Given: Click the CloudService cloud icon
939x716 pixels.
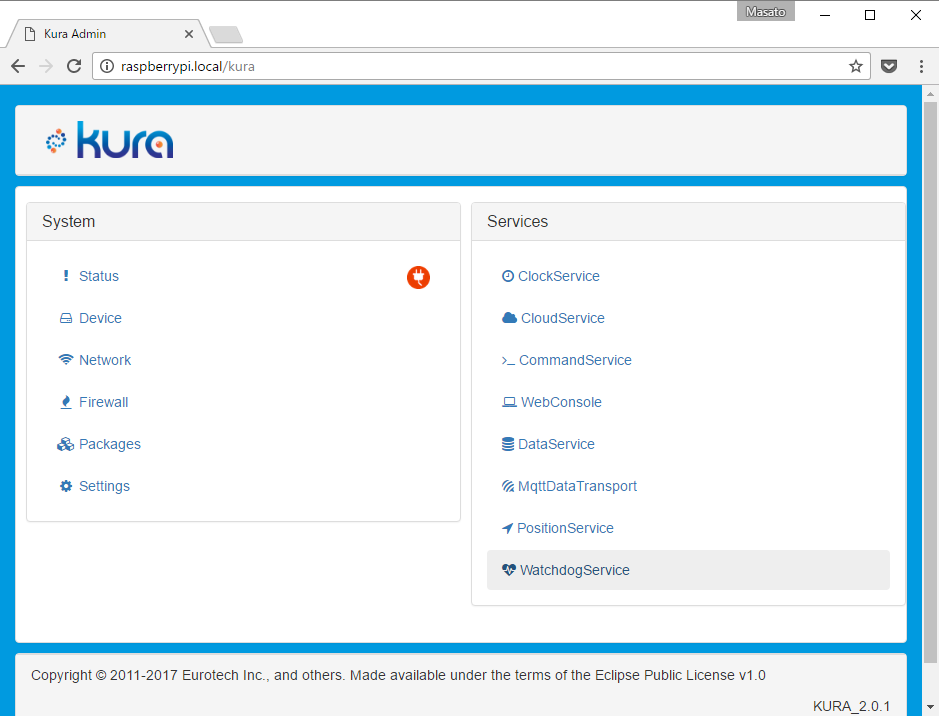Looking at the screenshot, I should point(508,318).
